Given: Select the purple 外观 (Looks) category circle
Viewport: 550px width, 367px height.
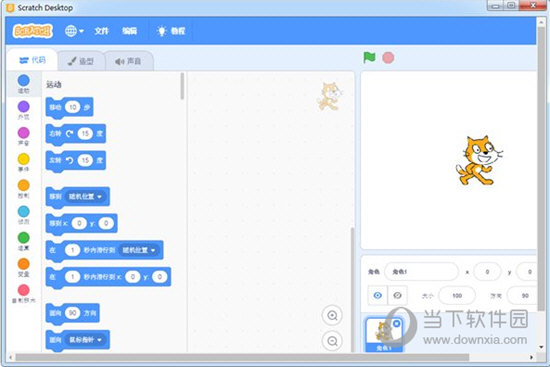Looking at the screenshot, I should point(24,107).
